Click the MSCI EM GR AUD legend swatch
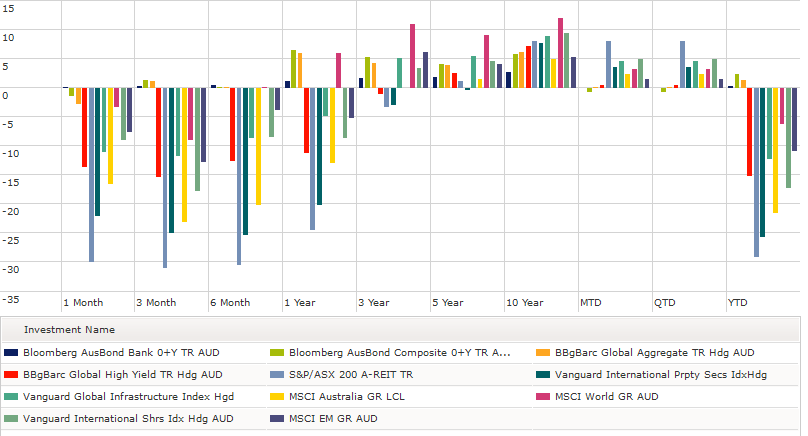This screenshot has height=436, width=808. [x=277, y=419]
